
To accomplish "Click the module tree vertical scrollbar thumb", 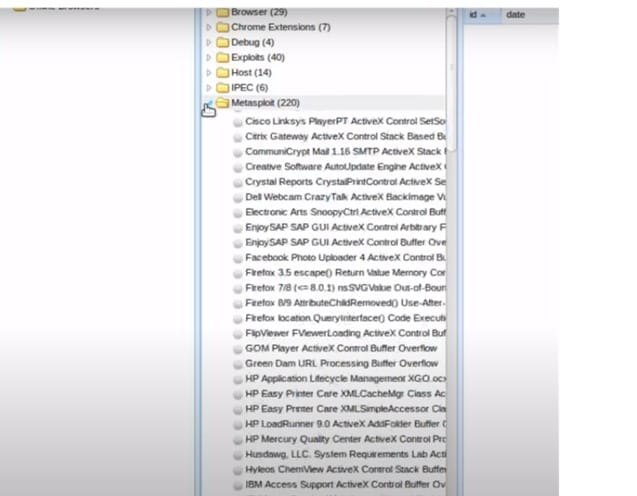I will click(451, 83).
